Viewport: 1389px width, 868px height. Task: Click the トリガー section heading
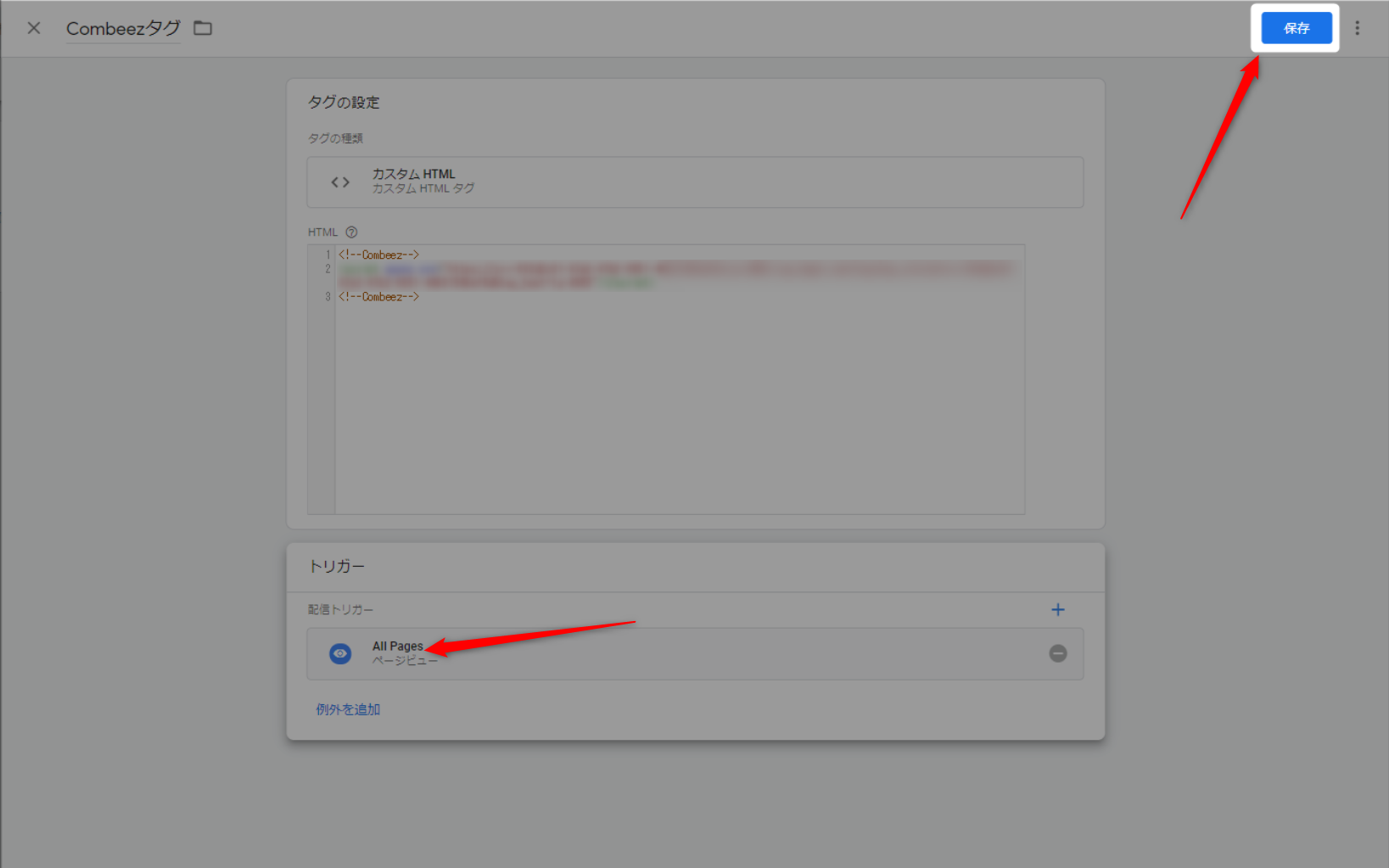(336, 566)
